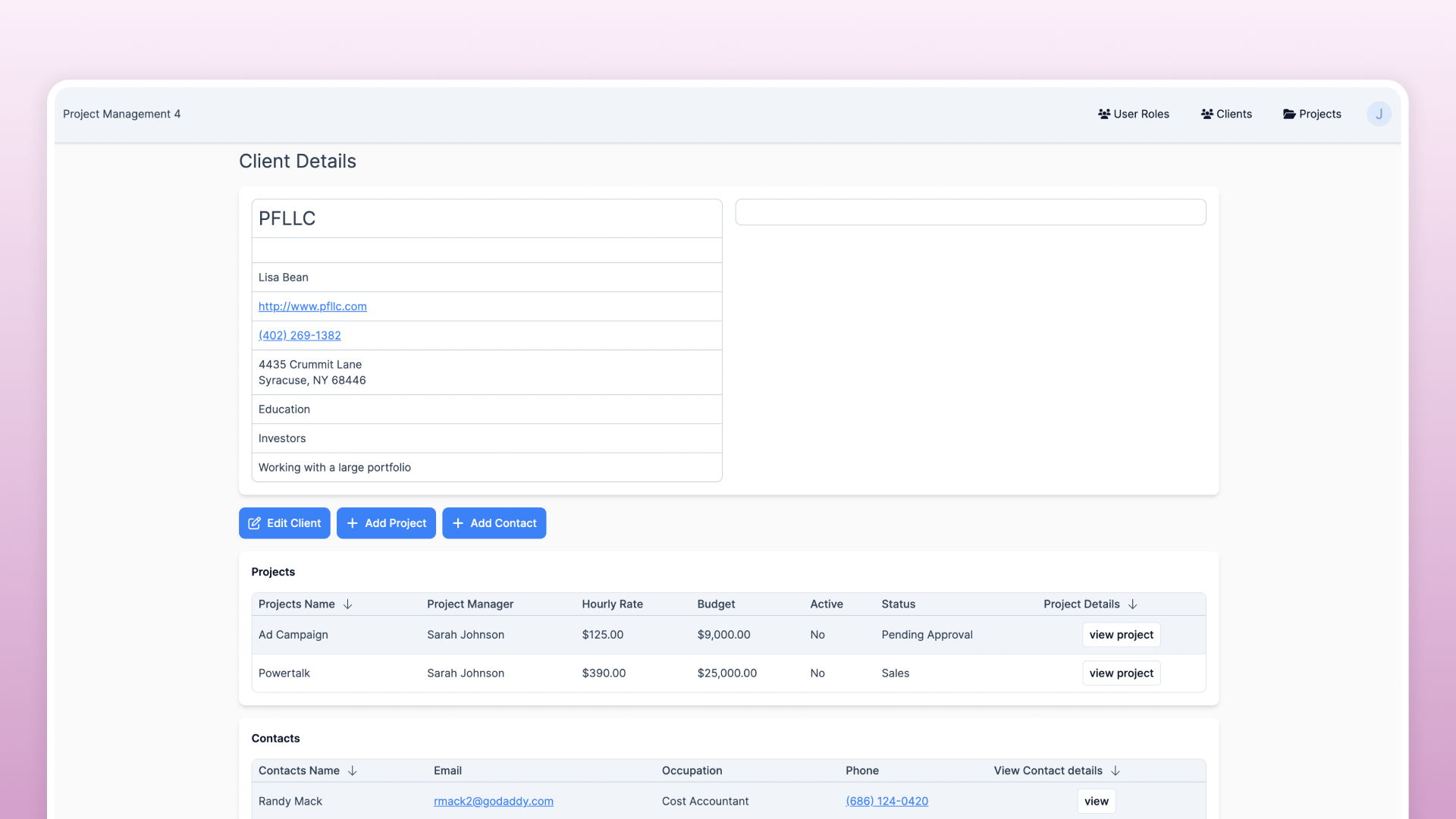Click the User Roles people icon
Screen dimensions: 1456x819
point(1104,114)
